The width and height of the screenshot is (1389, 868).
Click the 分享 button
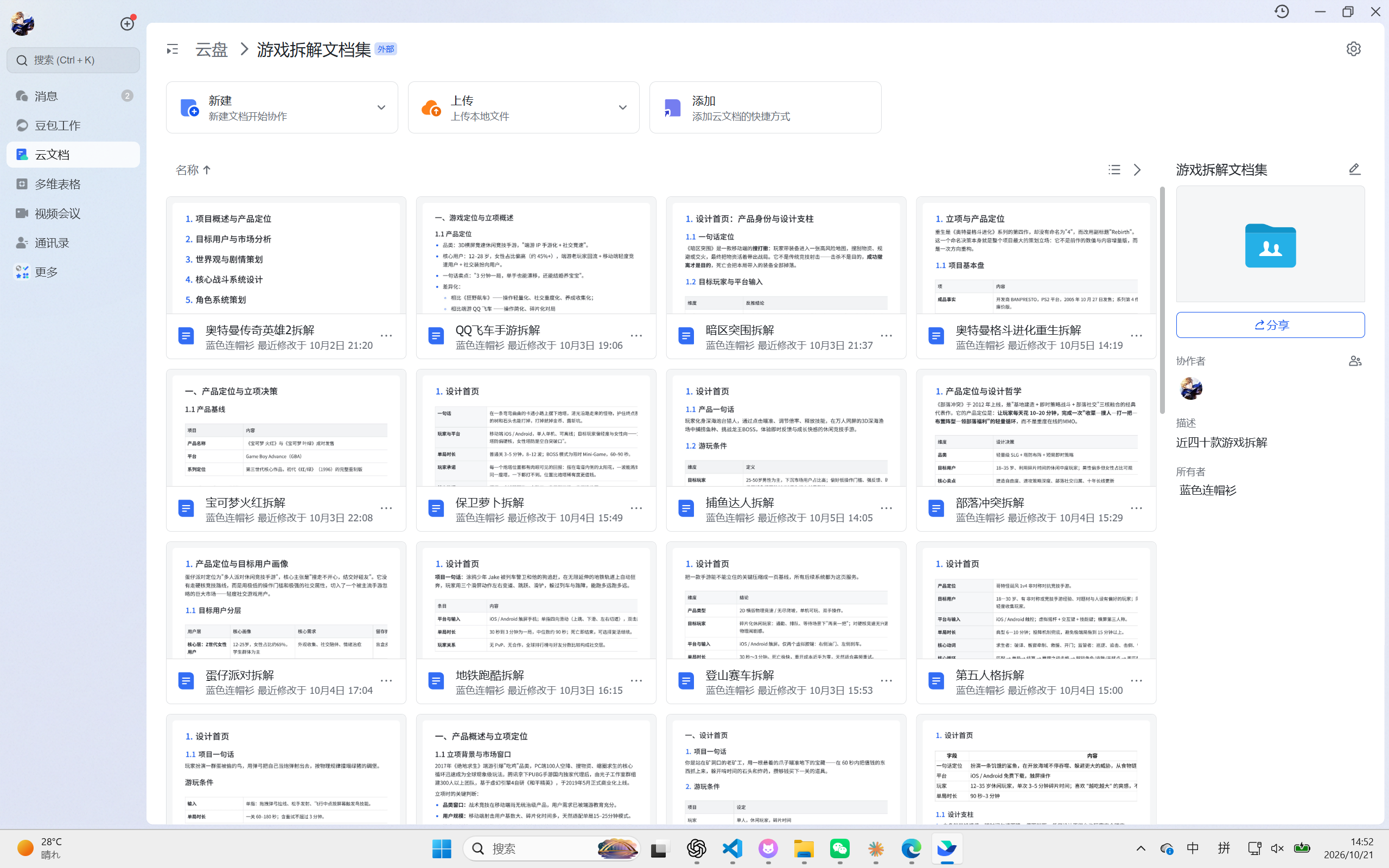pyautogui.click(x=1270, y=325)
